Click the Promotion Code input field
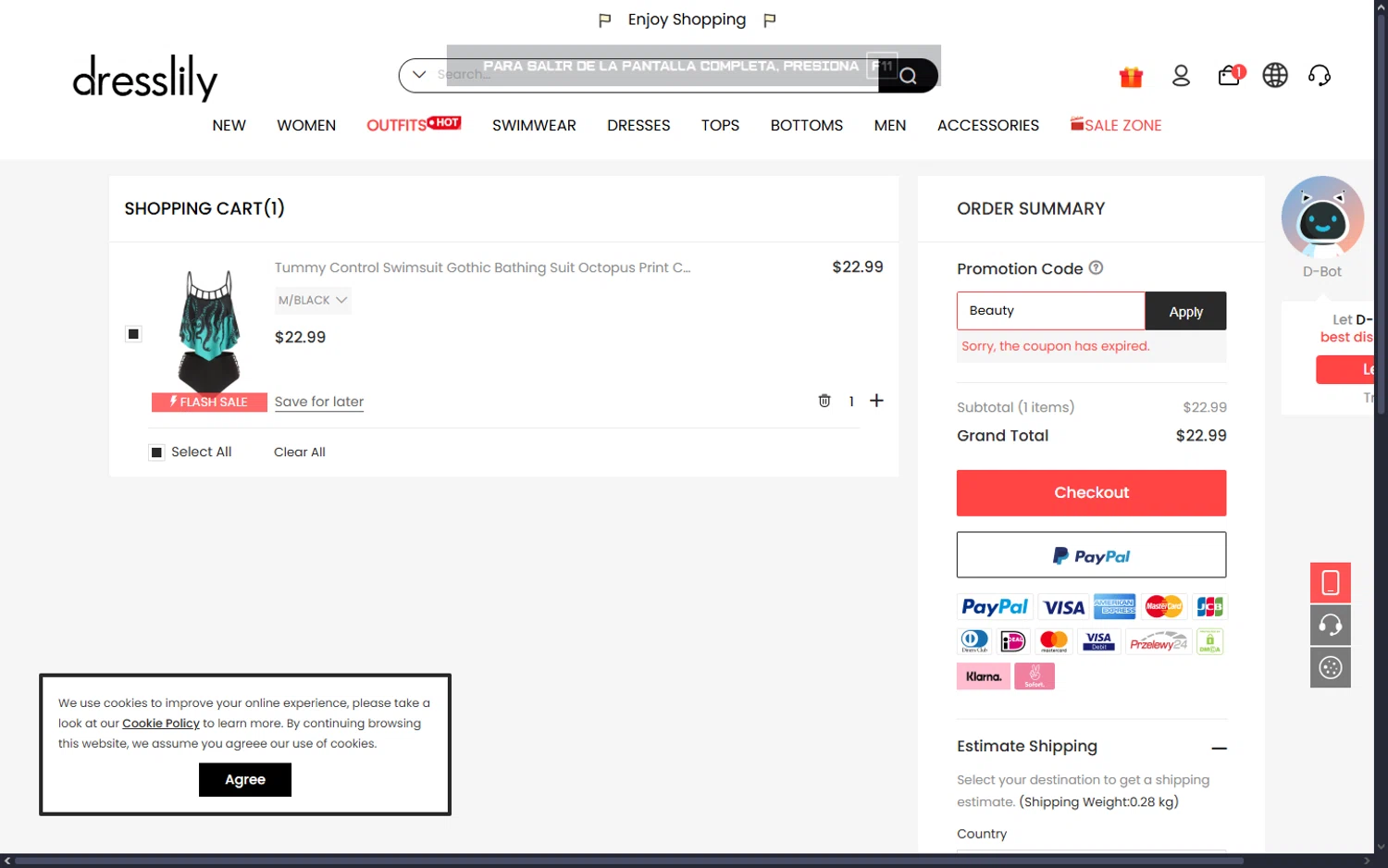 point(1051,311)
